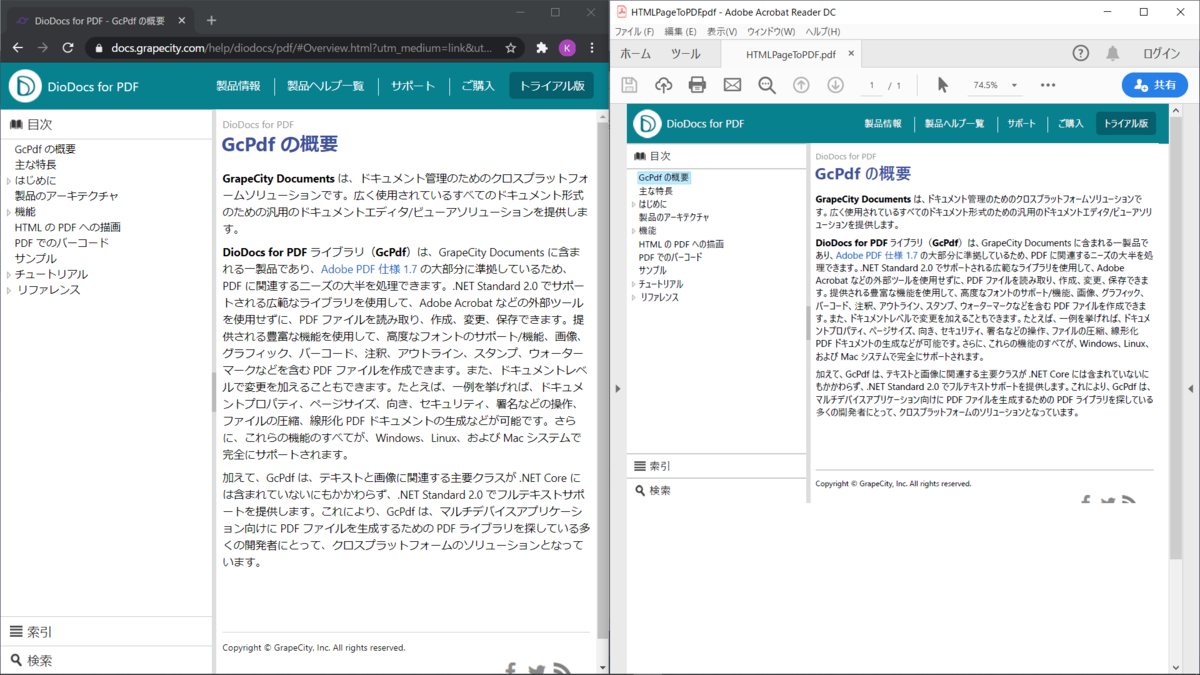Click the 共有 share button in Acrobat
The height and width of the screenshot is (675, 1200).
[x=1154, y=85]
